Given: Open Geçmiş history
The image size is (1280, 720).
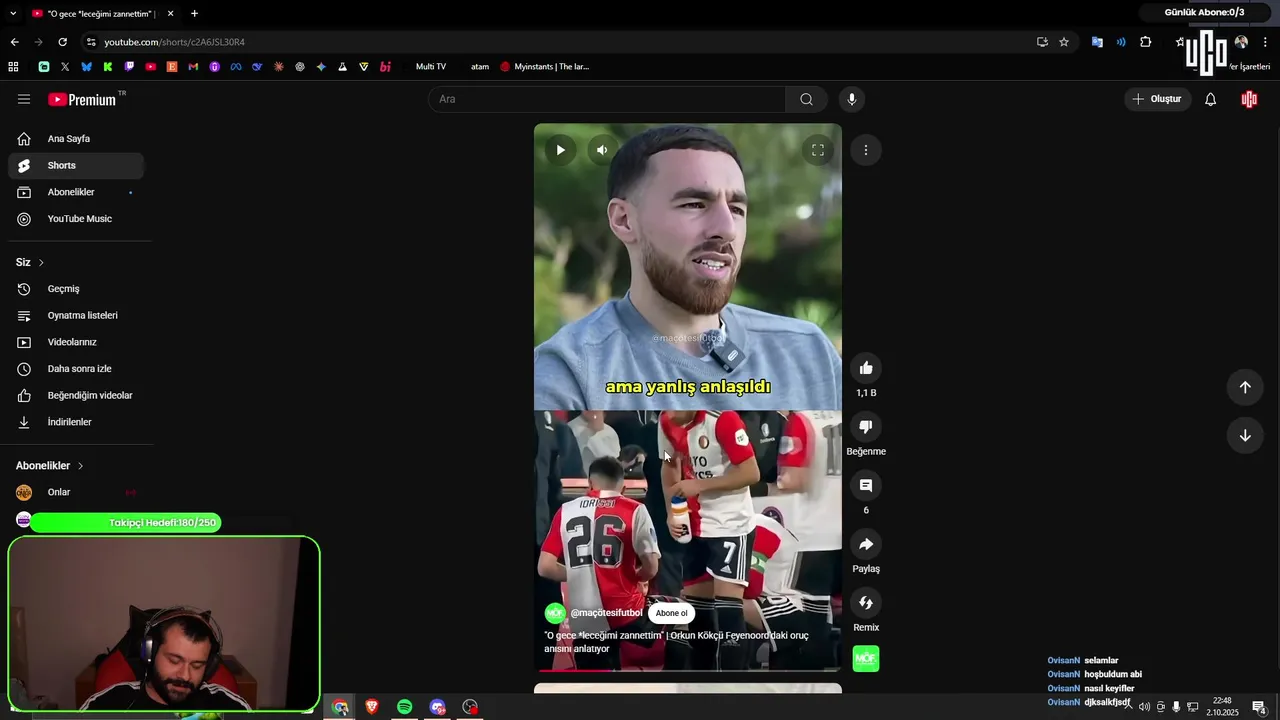Looking at the screenshot, I should pos(76,289).
